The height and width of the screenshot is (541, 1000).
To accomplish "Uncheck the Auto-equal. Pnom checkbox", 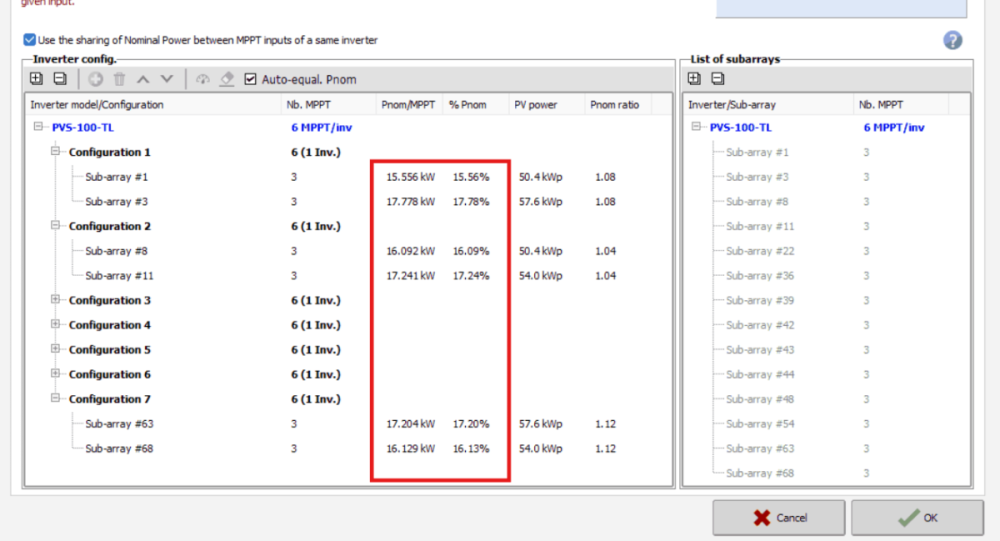I will (x=251, y=79).
